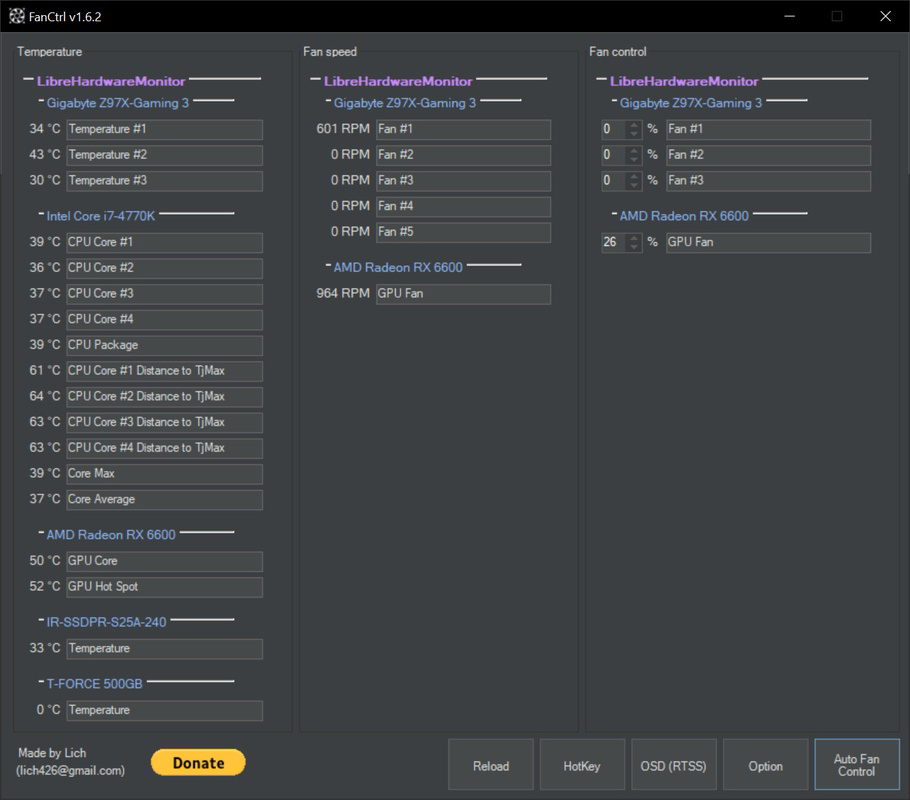Edit T-FORCE 500GB Temperature name field

(x=164, y=711)
